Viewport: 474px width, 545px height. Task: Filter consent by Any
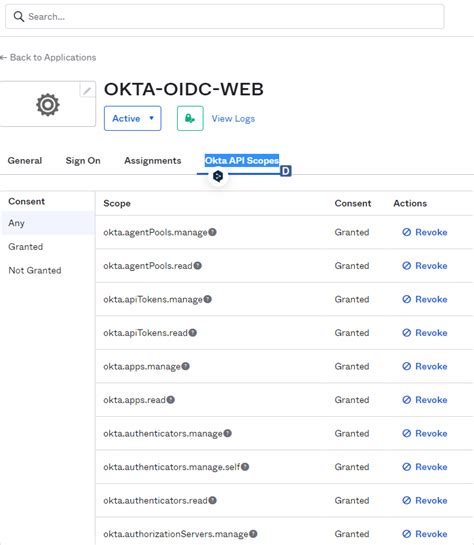point(48,223)
